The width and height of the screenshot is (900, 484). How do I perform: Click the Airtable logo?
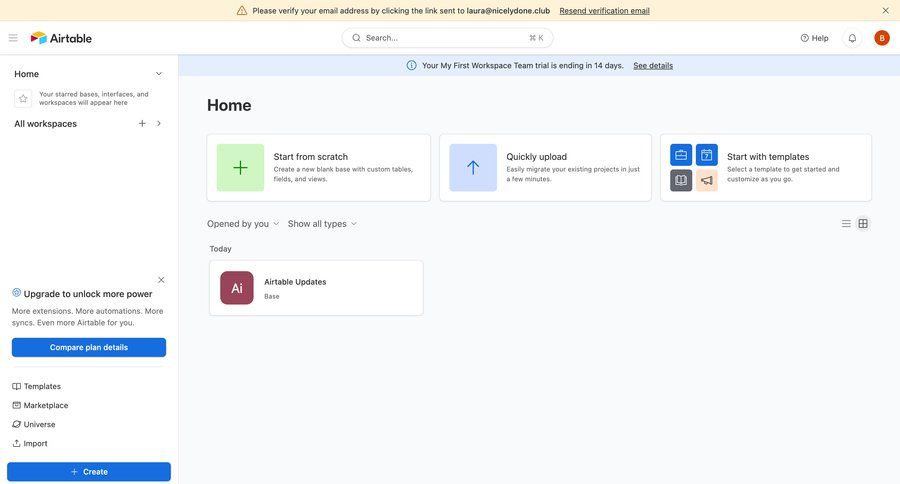61,38
